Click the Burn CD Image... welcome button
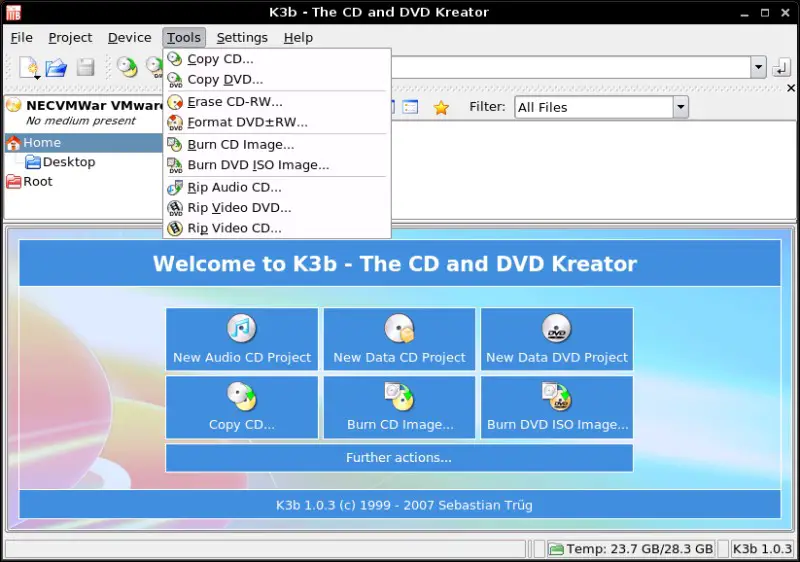Viewport: 800px width, 562px height. tap(399, 407)
